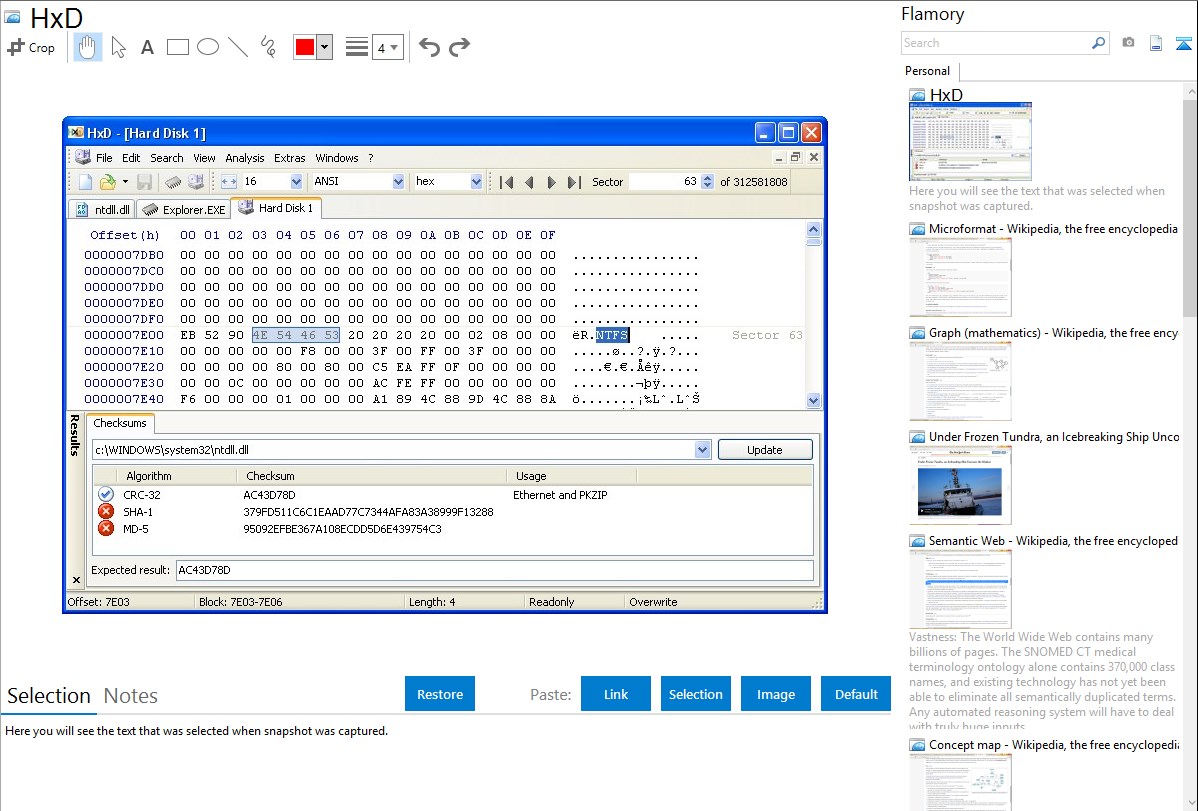Screen dimensions: 1198x811
Task: Select the freehand scribble tool
Action: tap(268, 47)
